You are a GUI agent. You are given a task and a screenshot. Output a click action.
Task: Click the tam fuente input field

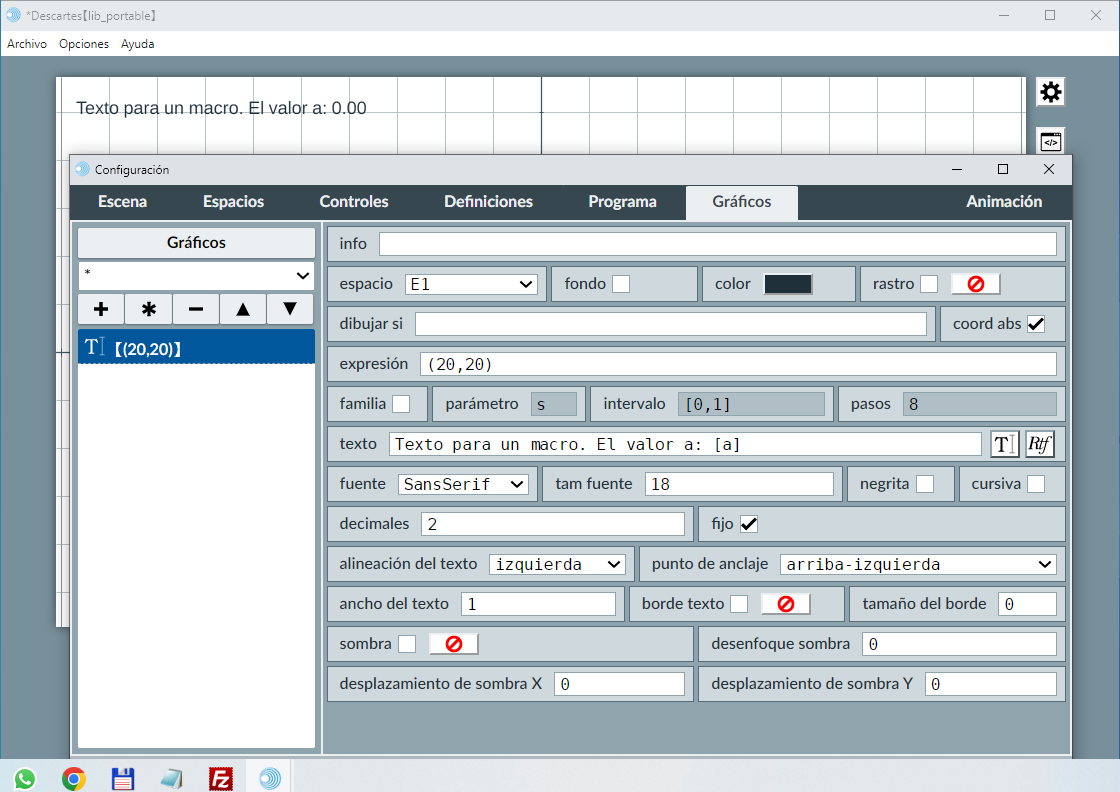tap(739, 484)
